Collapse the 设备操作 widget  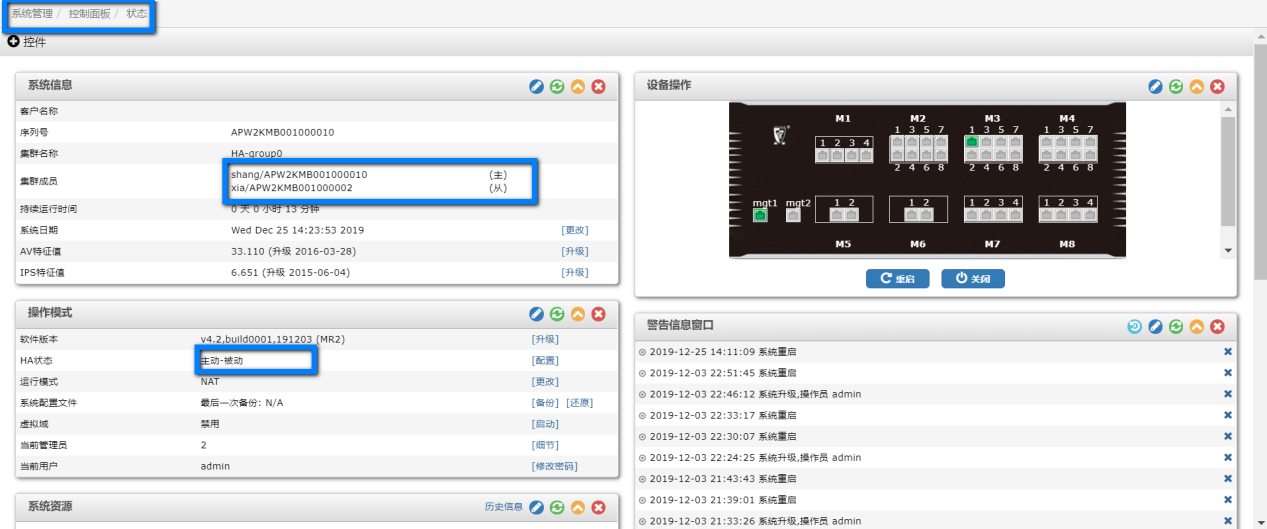[1197, 87]
